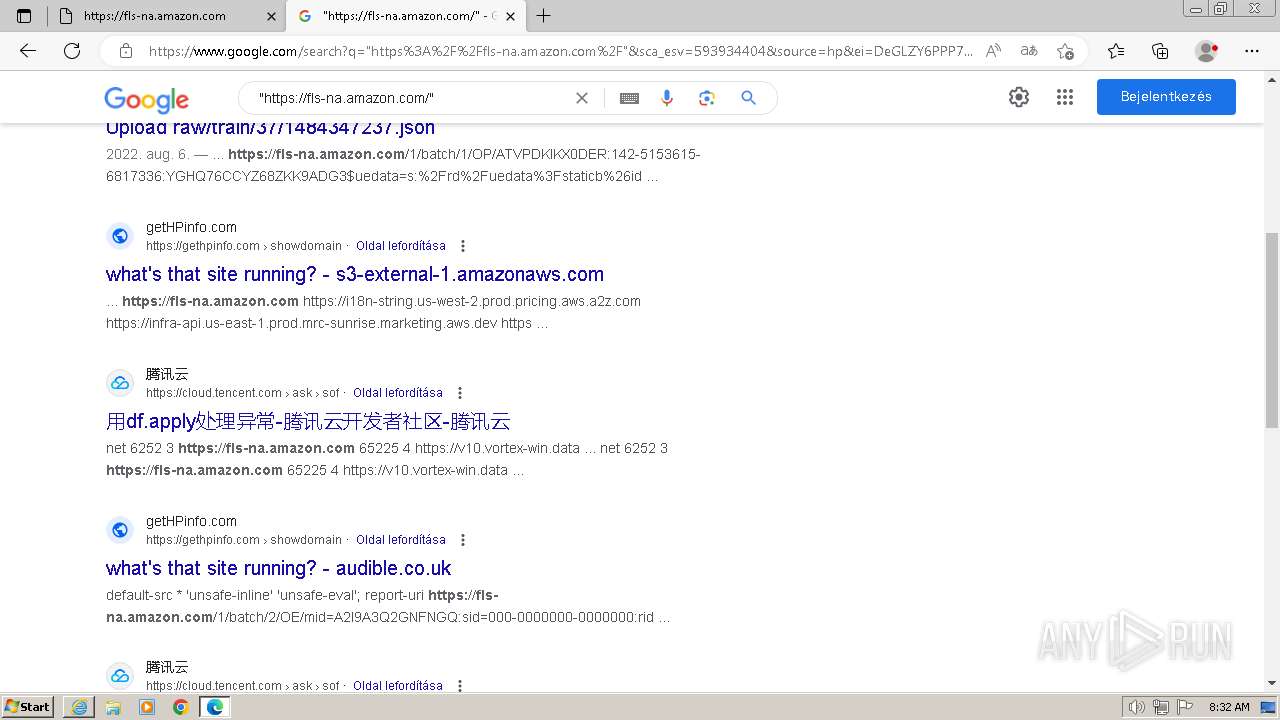
Task: Select the Edge taskbar button
Action: click(215, 707)
